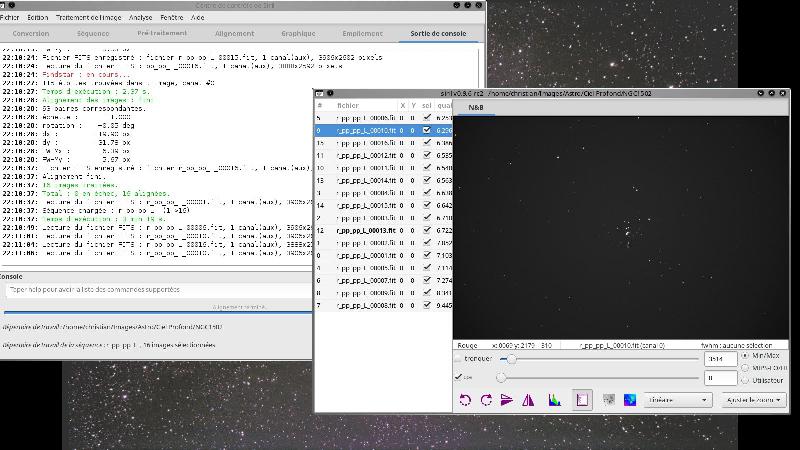Sort list by X column header

(403, 105)
